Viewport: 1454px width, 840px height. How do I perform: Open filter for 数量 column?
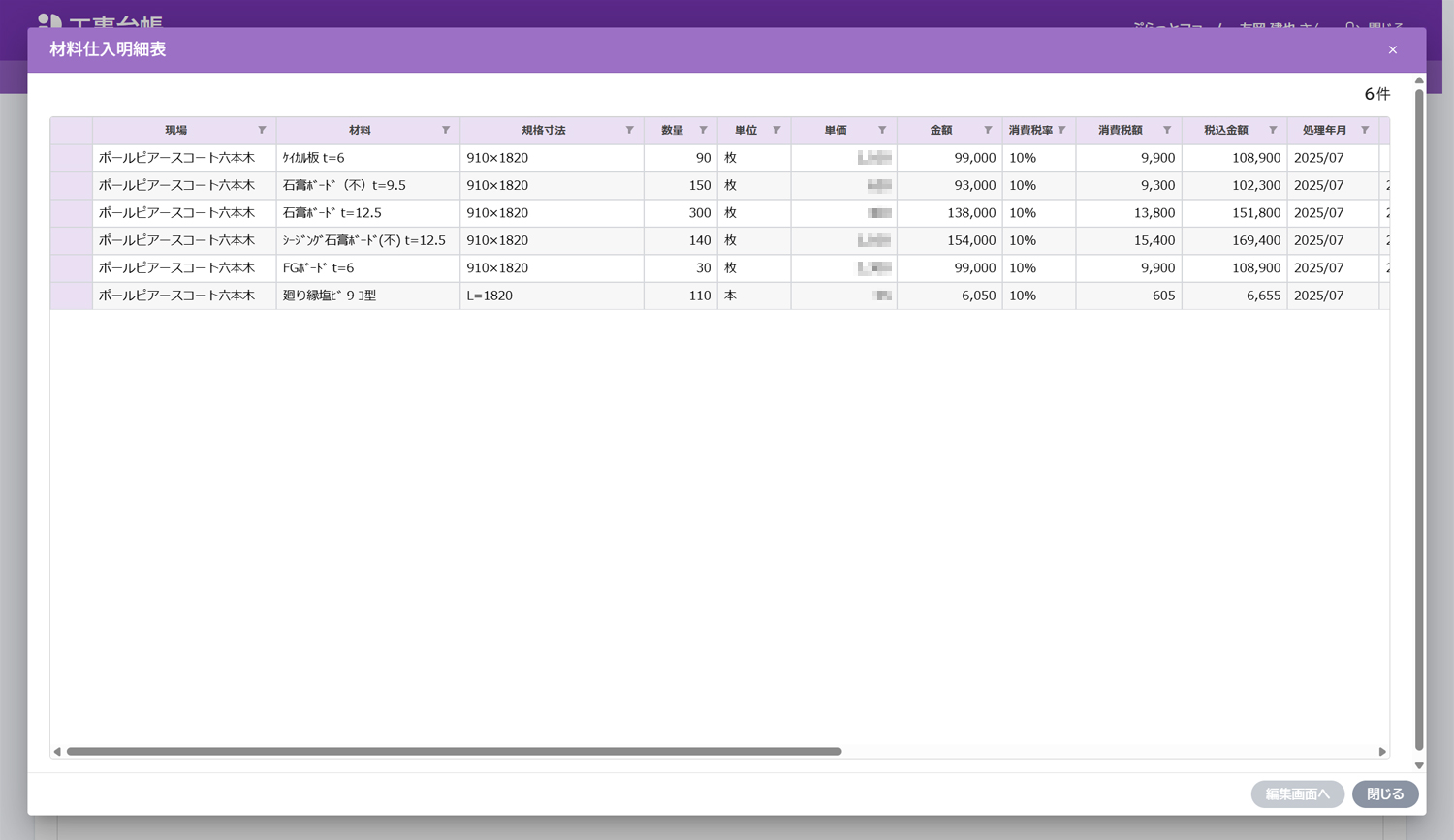(x=703, y=130)
